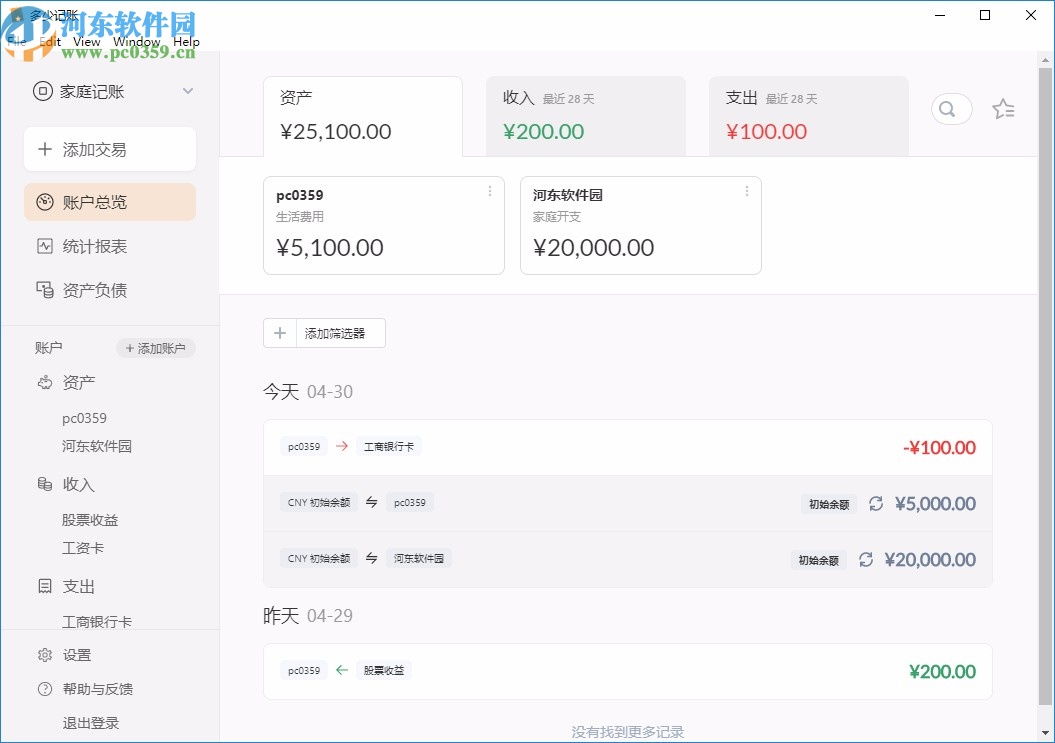Image resolution: width=1055 pixels, height=743 pixels.
Task: Open 帮助与反馈 in the sidebar
Action: point(98,689)
